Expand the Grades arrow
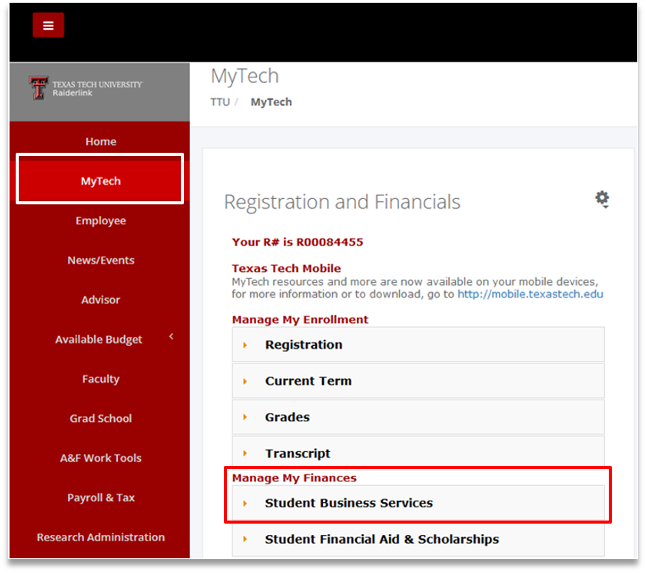The width and height of the screenshot is (646, 574). [x=245, y=417]
